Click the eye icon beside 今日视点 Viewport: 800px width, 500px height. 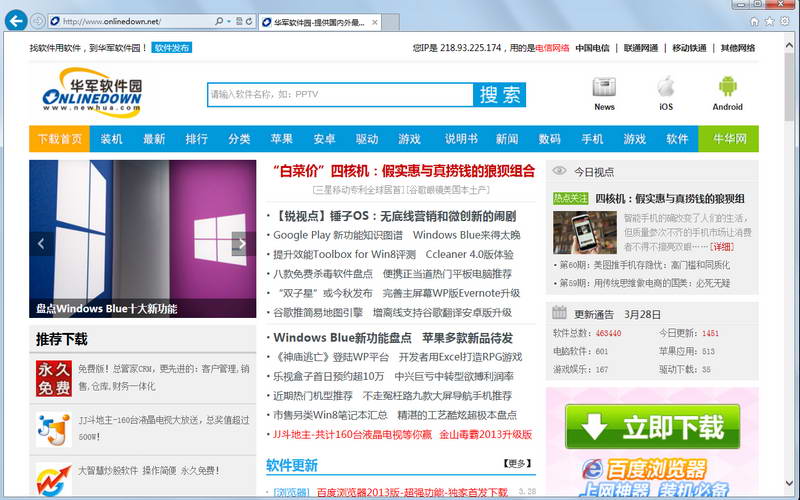tap(560, 171)
